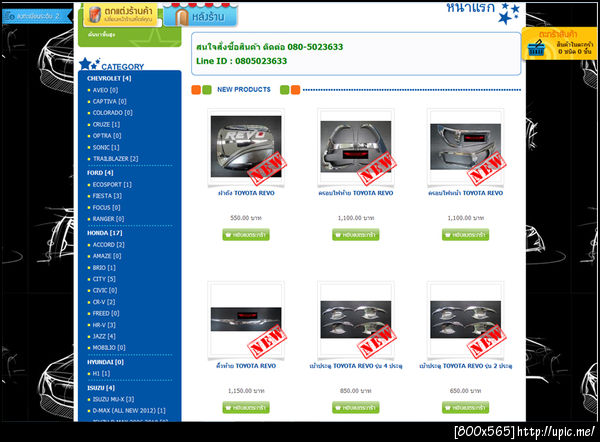
Task: Add the REVO headlight cover to cart
Action: [x=465, y=235]
